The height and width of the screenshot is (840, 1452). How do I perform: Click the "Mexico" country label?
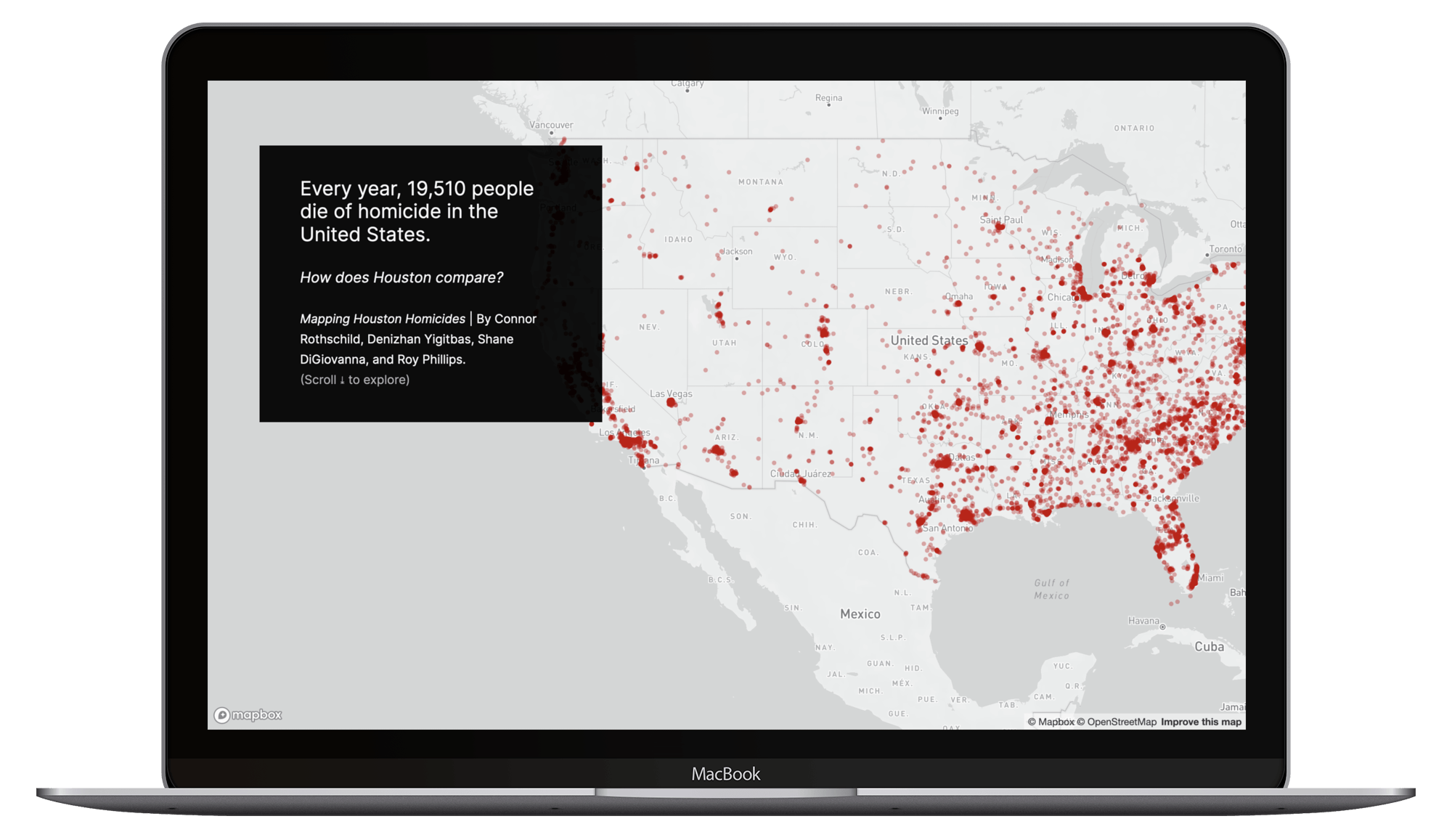[x=860, y=614]
